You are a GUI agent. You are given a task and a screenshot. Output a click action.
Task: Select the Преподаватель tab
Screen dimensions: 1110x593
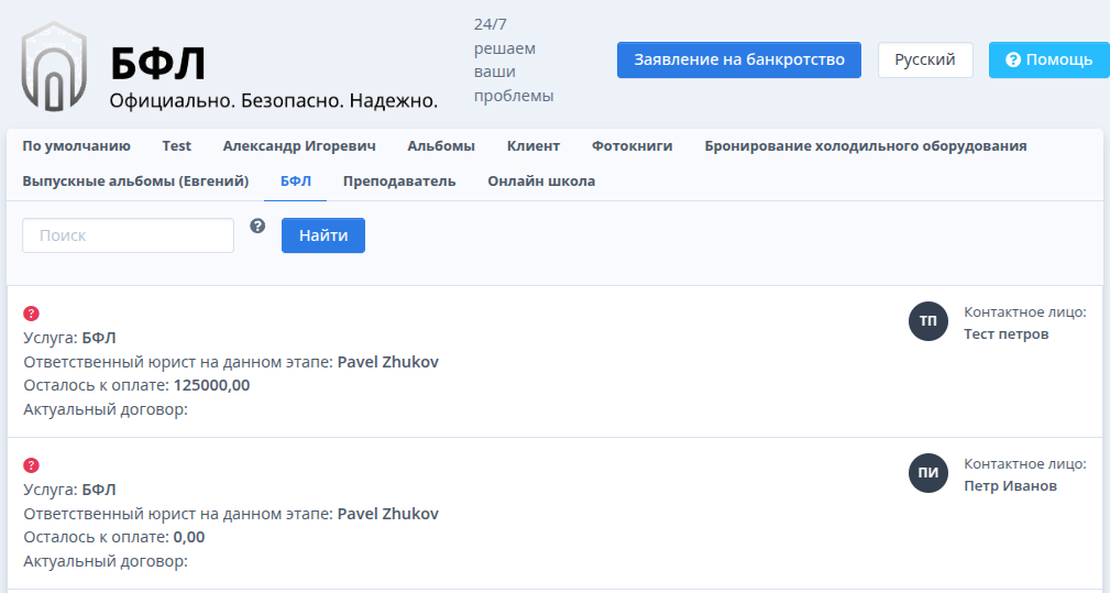click(398, 181)
